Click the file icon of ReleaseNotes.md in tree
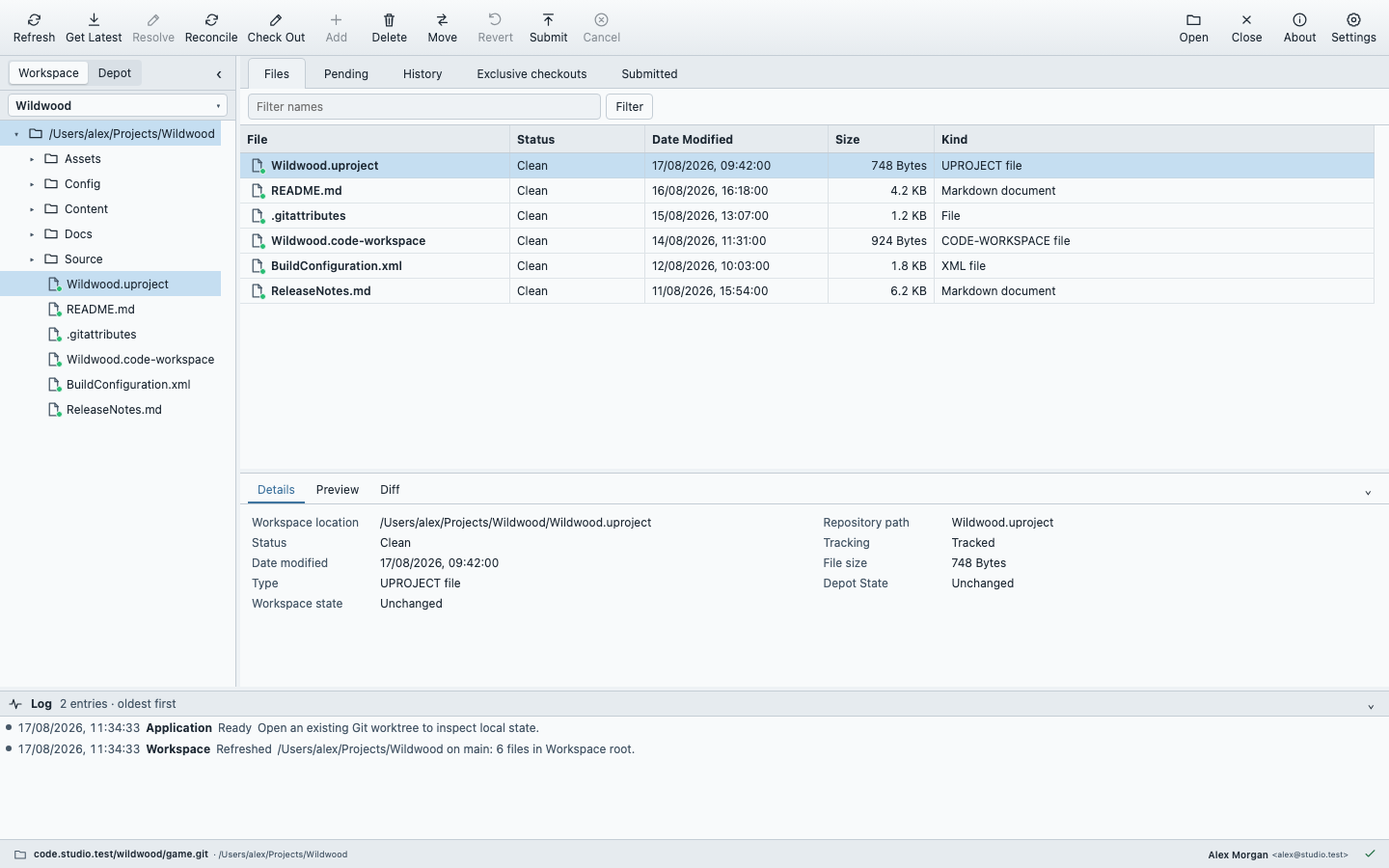The image size is (1389, 868). 55,410
